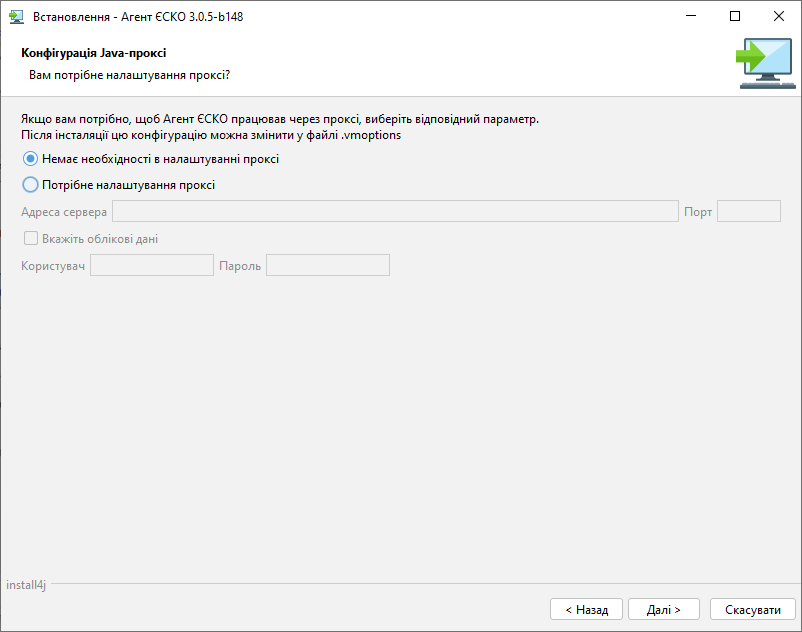Screen dimensions: 802x632
Task: Click the 'Користувач' input field
Action: pyautogui.click(x=152, y=265)
